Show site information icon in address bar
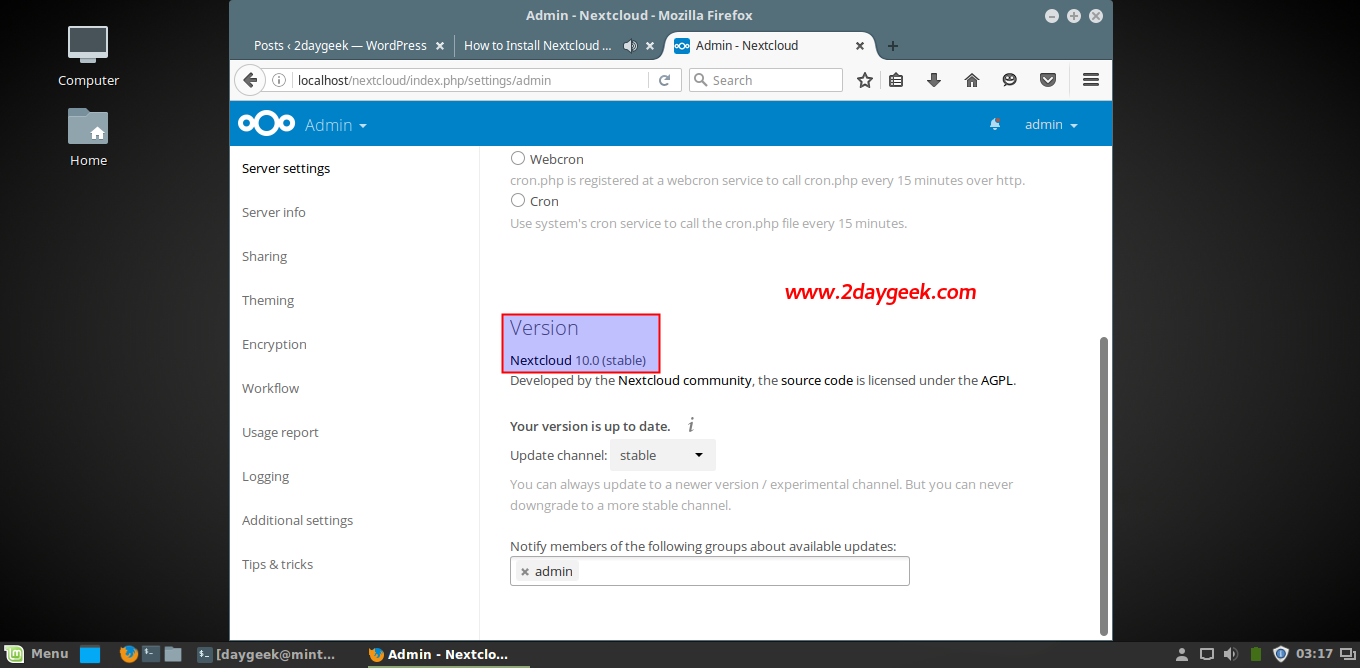 pyautogui.click(x=279, y=80)
